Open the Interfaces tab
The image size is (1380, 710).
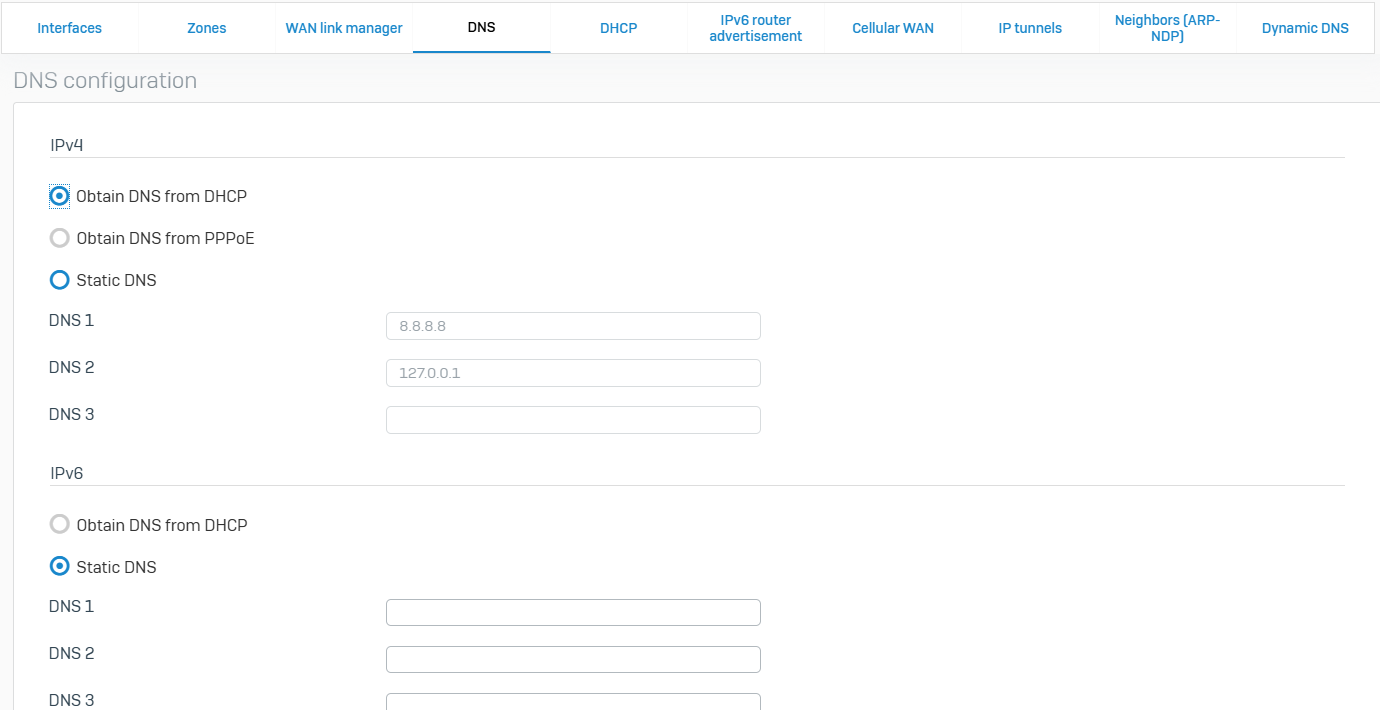pos(69,28)
